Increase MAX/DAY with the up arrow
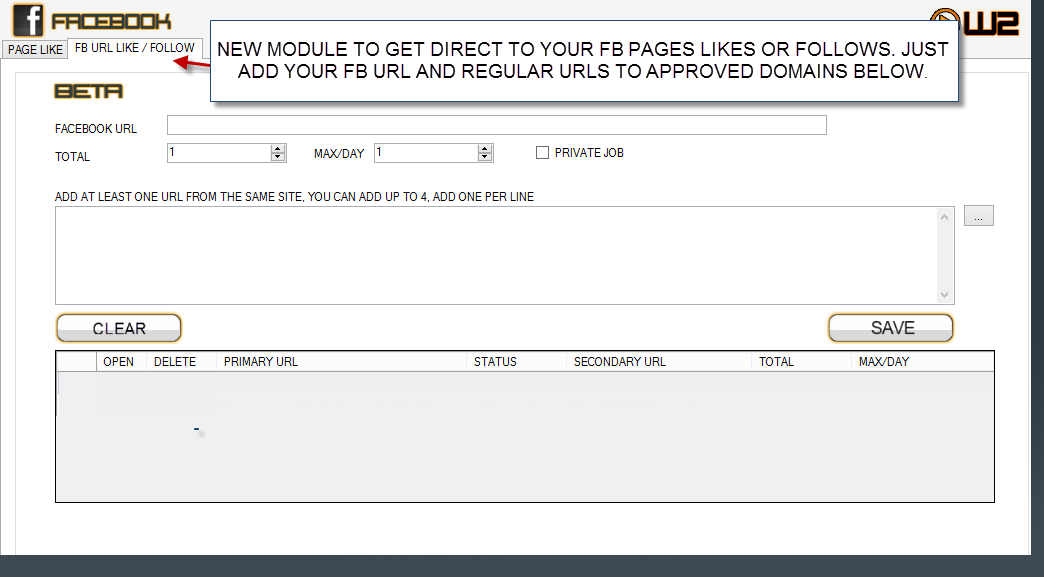Image resolution: width=1044 pixels, height=577 pixels. [485, 148]
